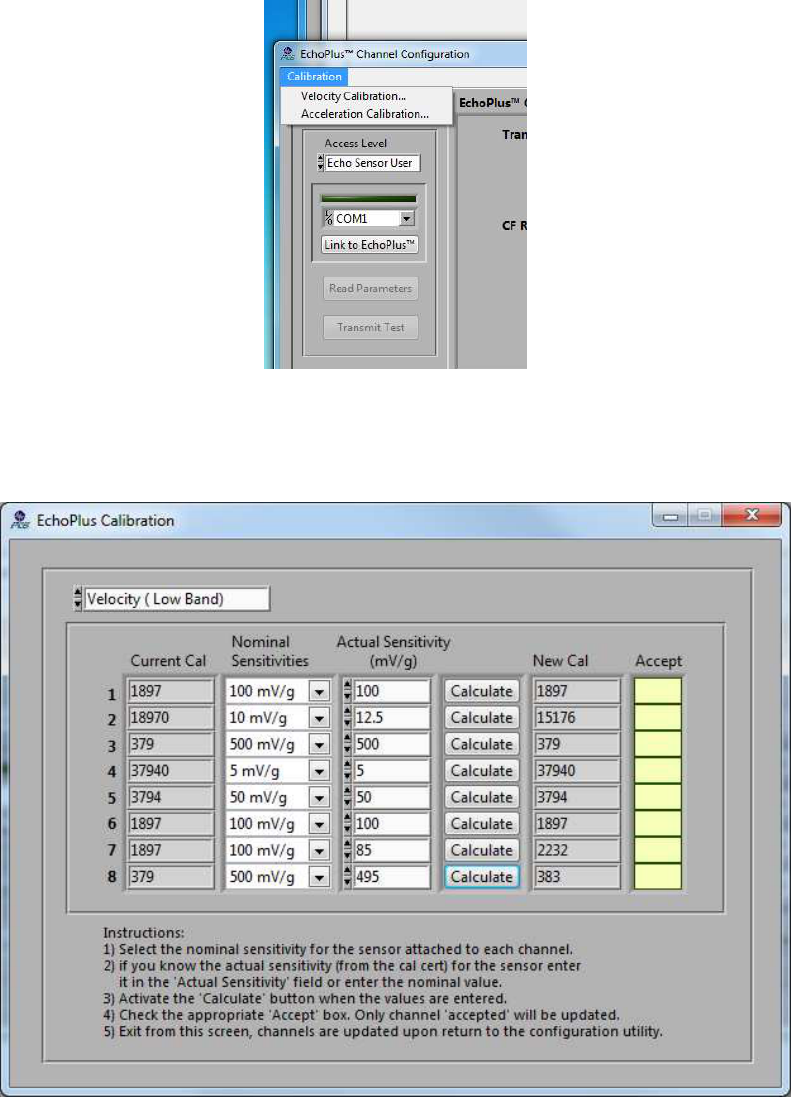Open channel 3 nominal sensitivity dropdown

320,745
